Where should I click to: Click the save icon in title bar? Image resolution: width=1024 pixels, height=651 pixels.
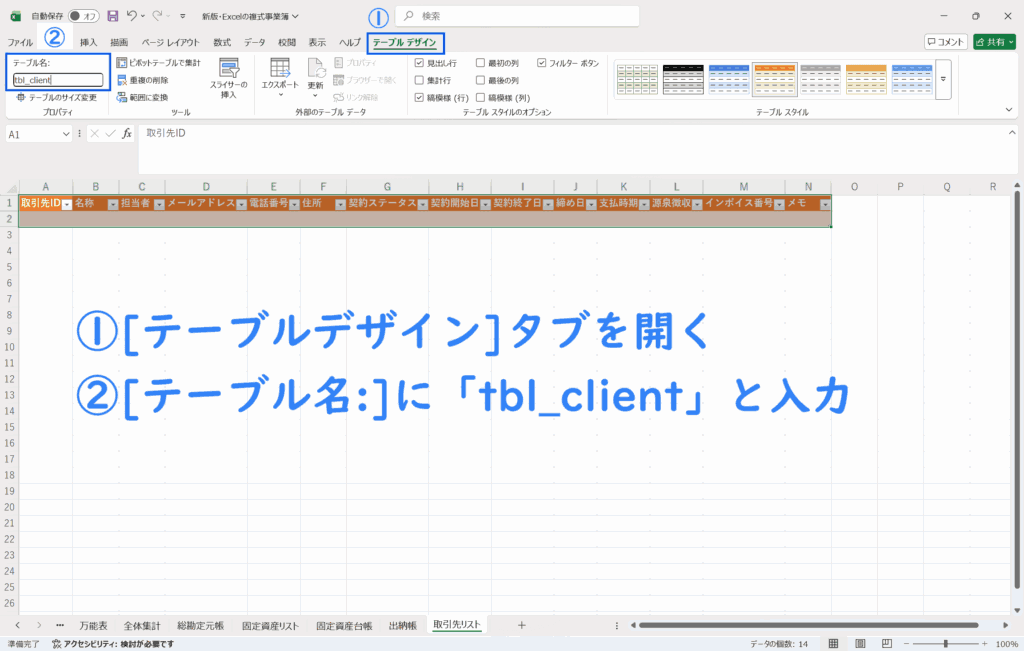pyautogui.click(x=112, y=16)
